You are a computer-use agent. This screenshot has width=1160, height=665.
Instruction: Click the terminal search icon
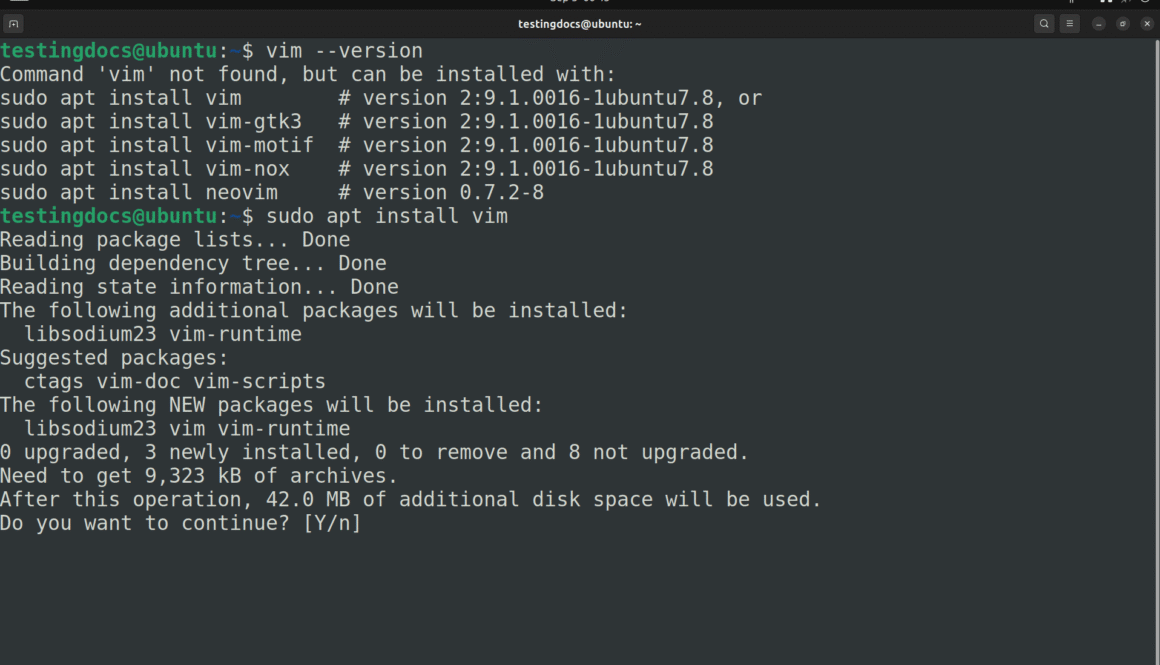(1044, 24)
